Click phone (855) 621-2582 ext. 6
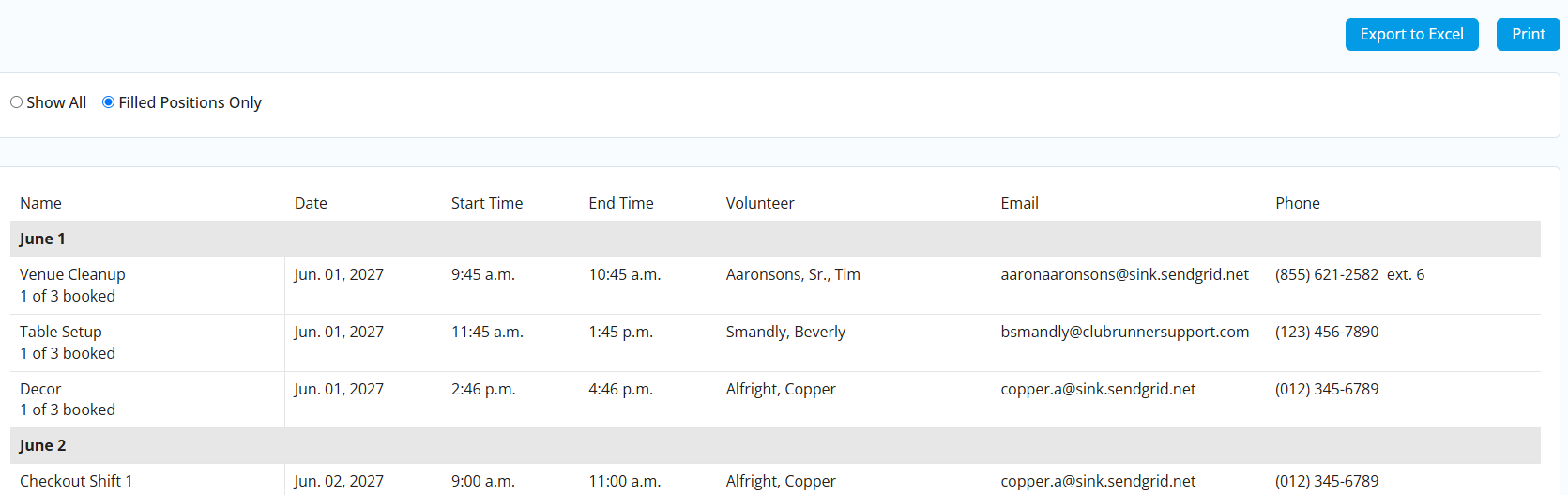This screenshot has height=495, width=1568. (x=1349, y=274)
